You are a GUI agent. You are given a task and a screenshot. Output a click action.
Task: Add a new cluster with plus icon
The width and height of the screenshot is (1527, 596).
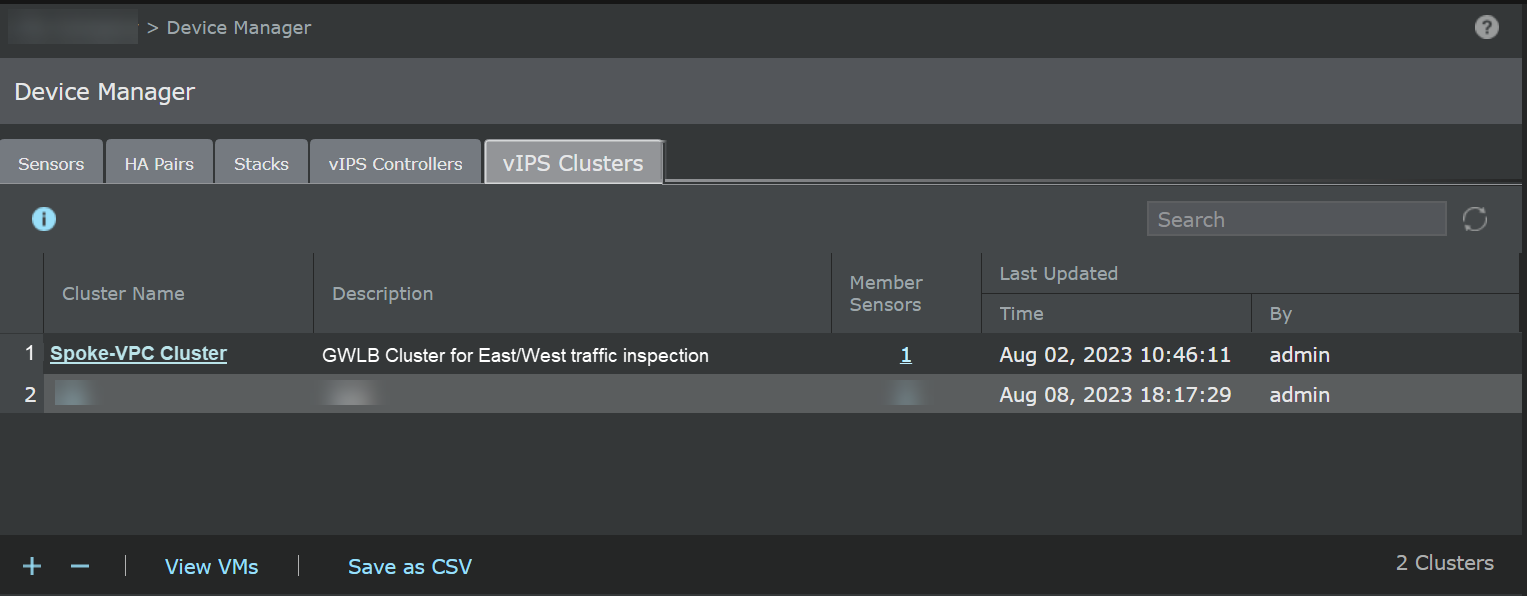[32, 566]
